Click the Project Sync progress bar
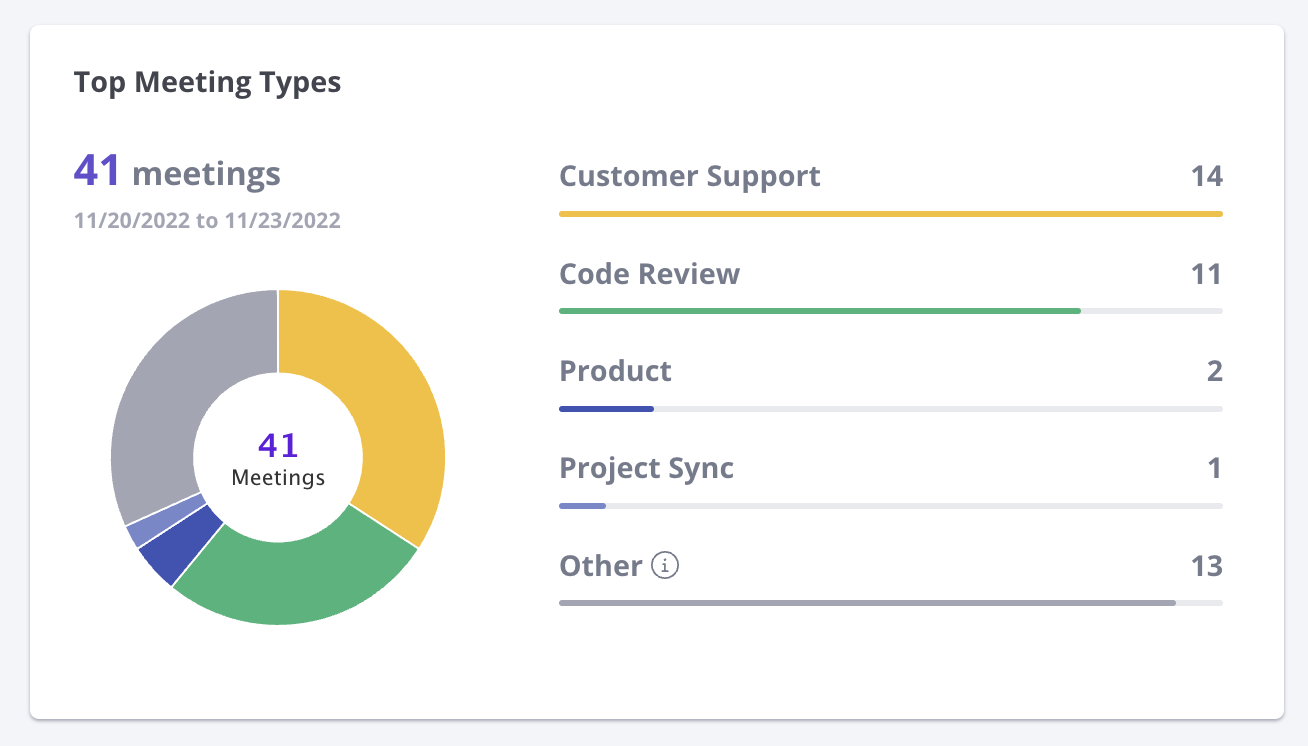 583,506
